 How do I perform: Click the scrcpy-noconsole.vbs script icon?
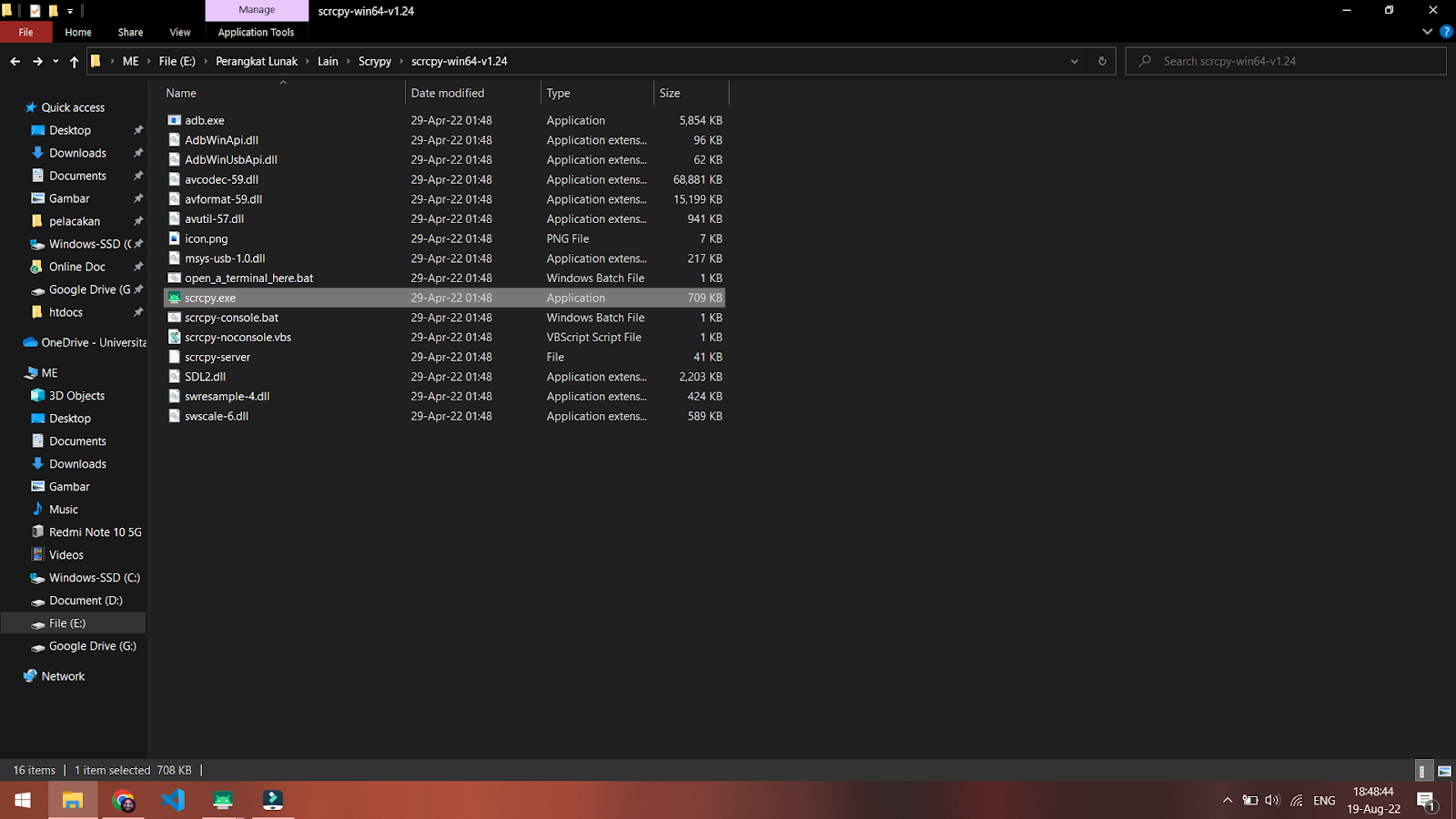(174, 337)
